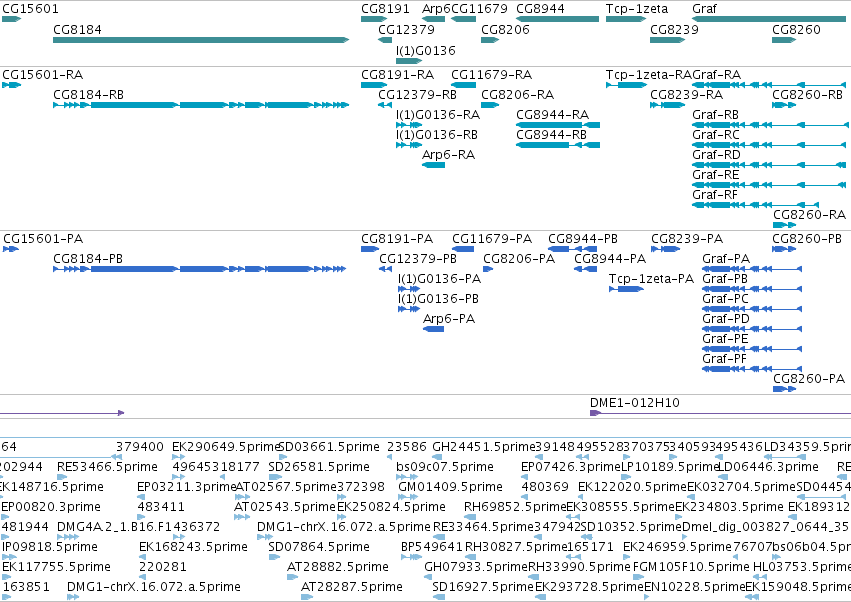Open the EP00820.3prime EST label
This screenshot has width=851, height=602.
coord(51,507)
